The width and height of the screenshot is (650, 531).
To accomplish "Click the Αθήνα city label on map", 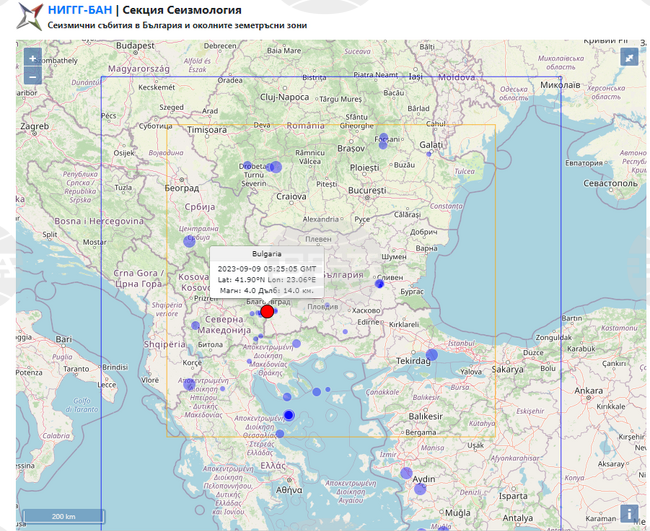I will 288,490.
